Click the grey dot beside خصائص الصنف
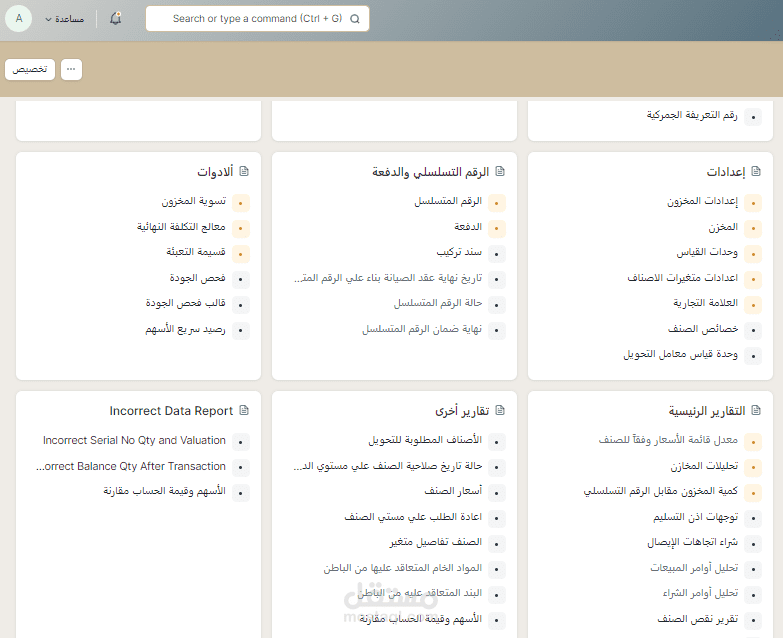Image resolution: width=783 pixels, height=638 pixels. 753,330
